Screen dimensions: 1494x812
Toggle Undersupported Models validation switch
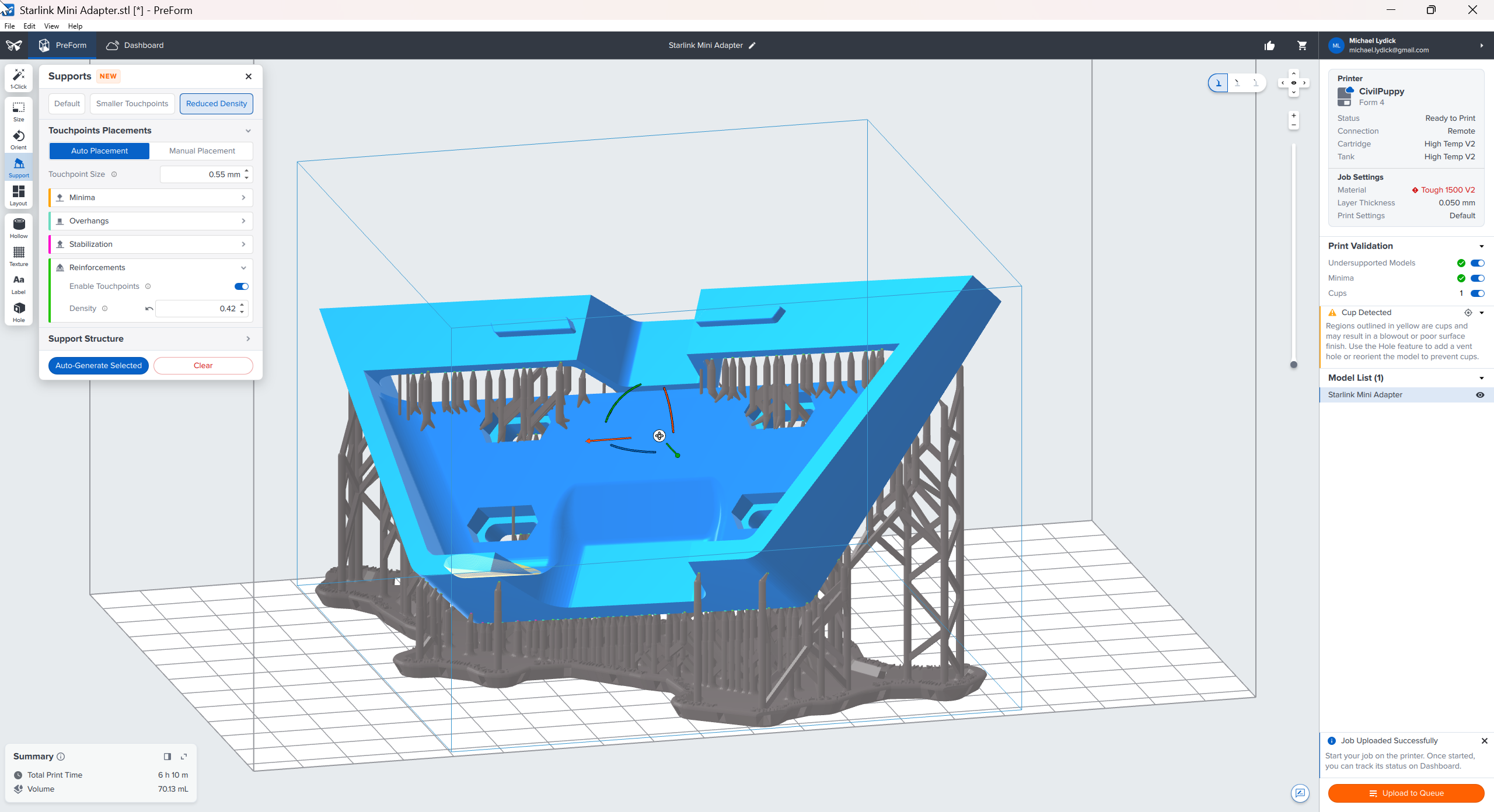(1478, 263)
